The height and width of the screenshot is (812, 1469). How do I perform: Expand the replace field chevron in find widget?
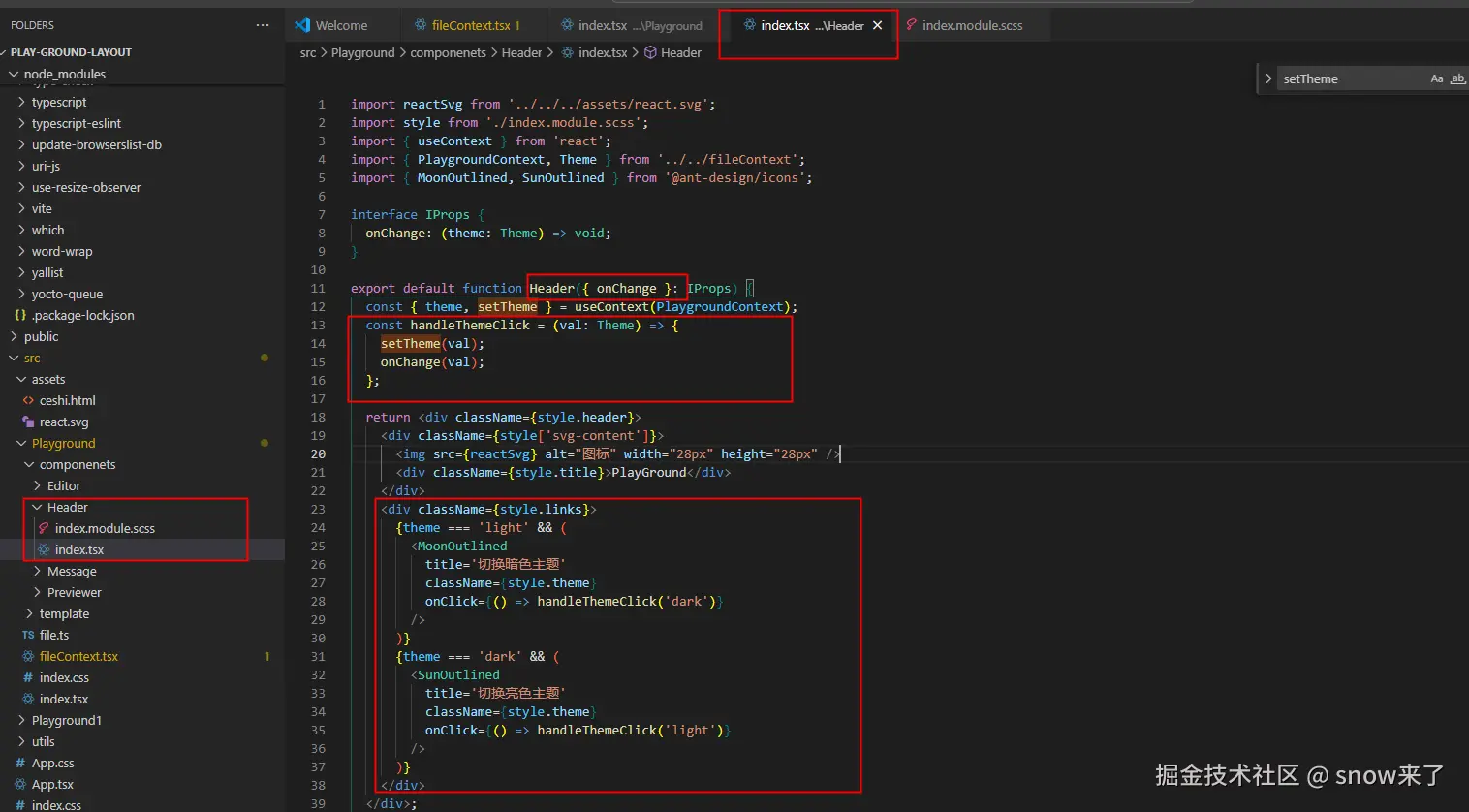click(x=1268, y=78)
